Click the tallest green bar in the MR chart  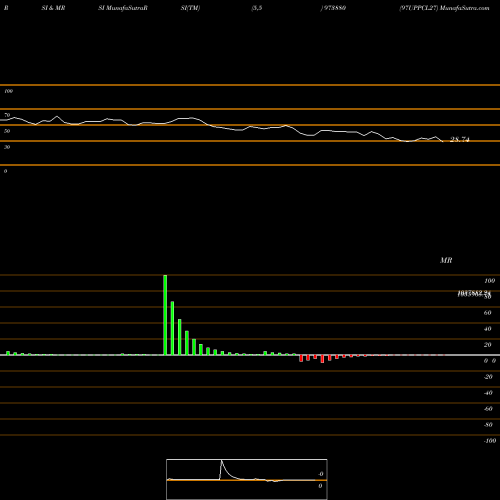click(x=165, y=315)
